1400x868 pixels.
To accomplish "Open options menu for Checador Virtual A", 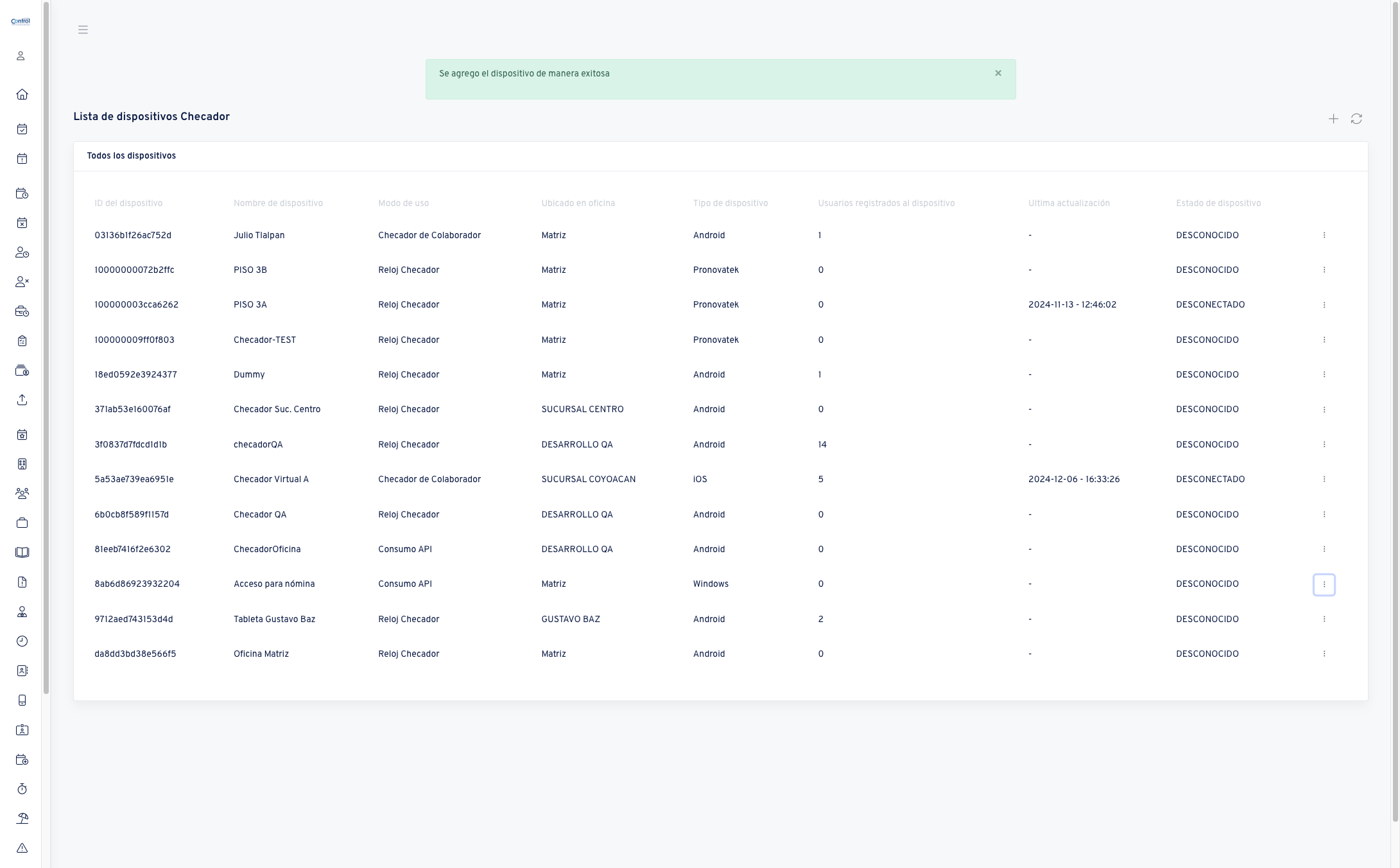I will (x=1324, y=480).
